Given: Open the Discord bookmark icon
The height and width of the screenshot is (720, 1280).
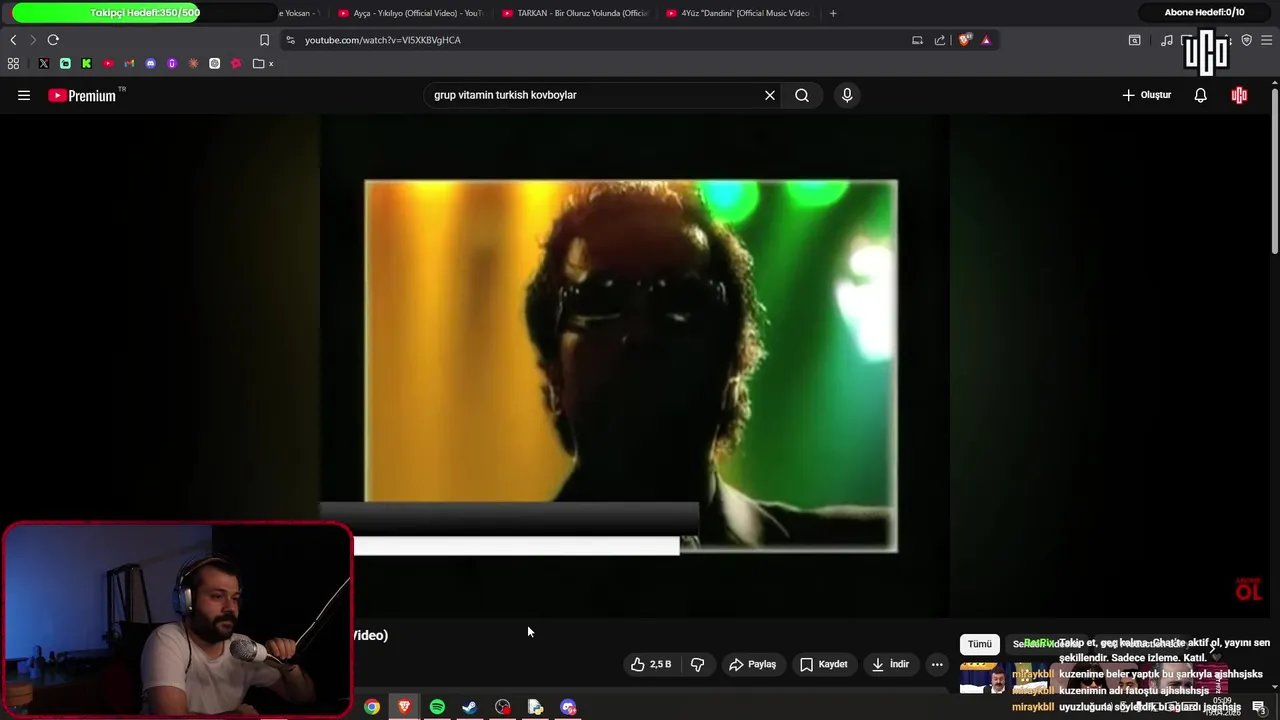Looking at the screenshot, I should point(151,63).
